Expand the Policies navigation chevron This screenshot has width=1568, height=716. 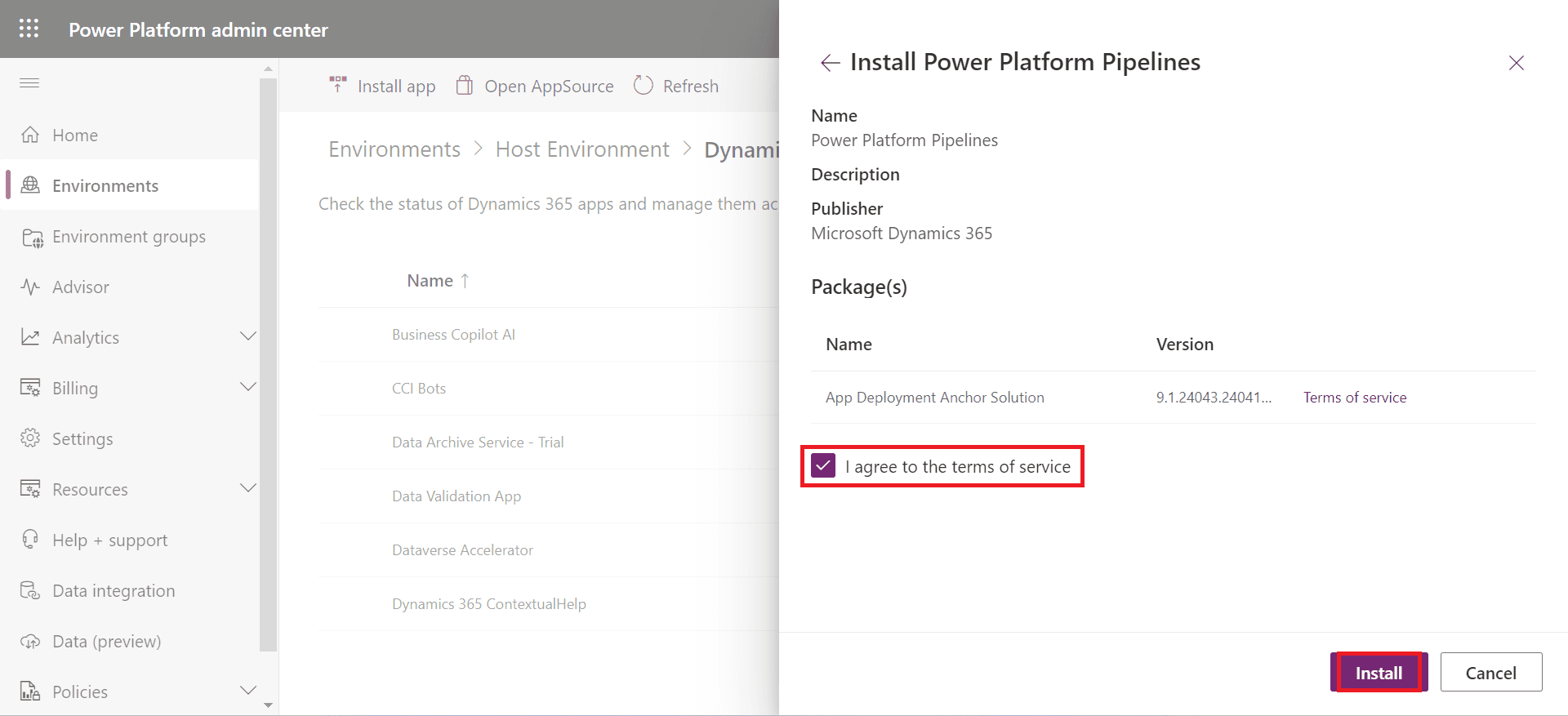pyautogui.click(x=248, y=691)
